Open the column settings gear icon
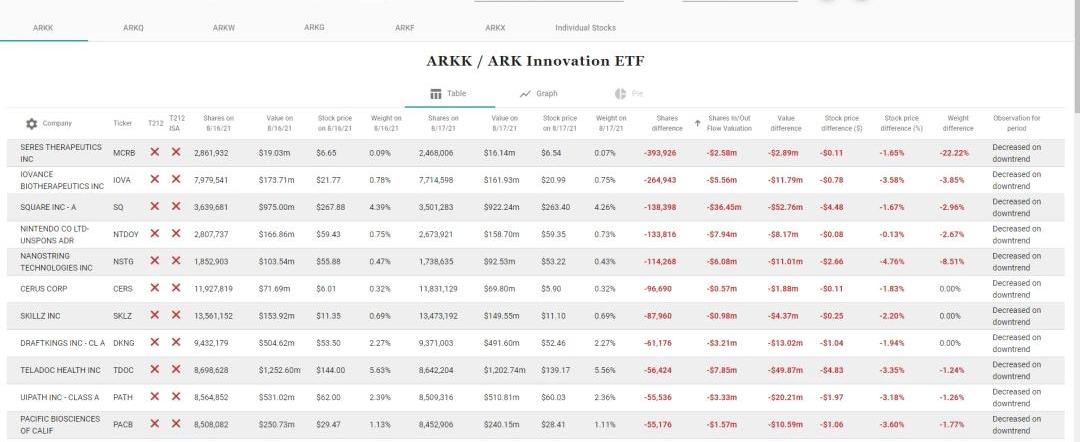The width and height of the screenshot is (1080, 442). (31, 124)
